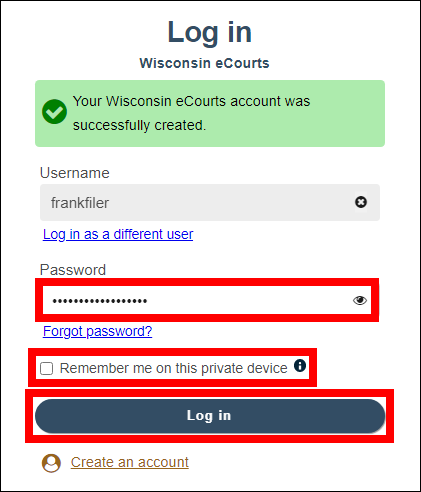The width and height of the screenshot is (421, 492).
Task: Click the Log in page heading
Action: (210, 32)
